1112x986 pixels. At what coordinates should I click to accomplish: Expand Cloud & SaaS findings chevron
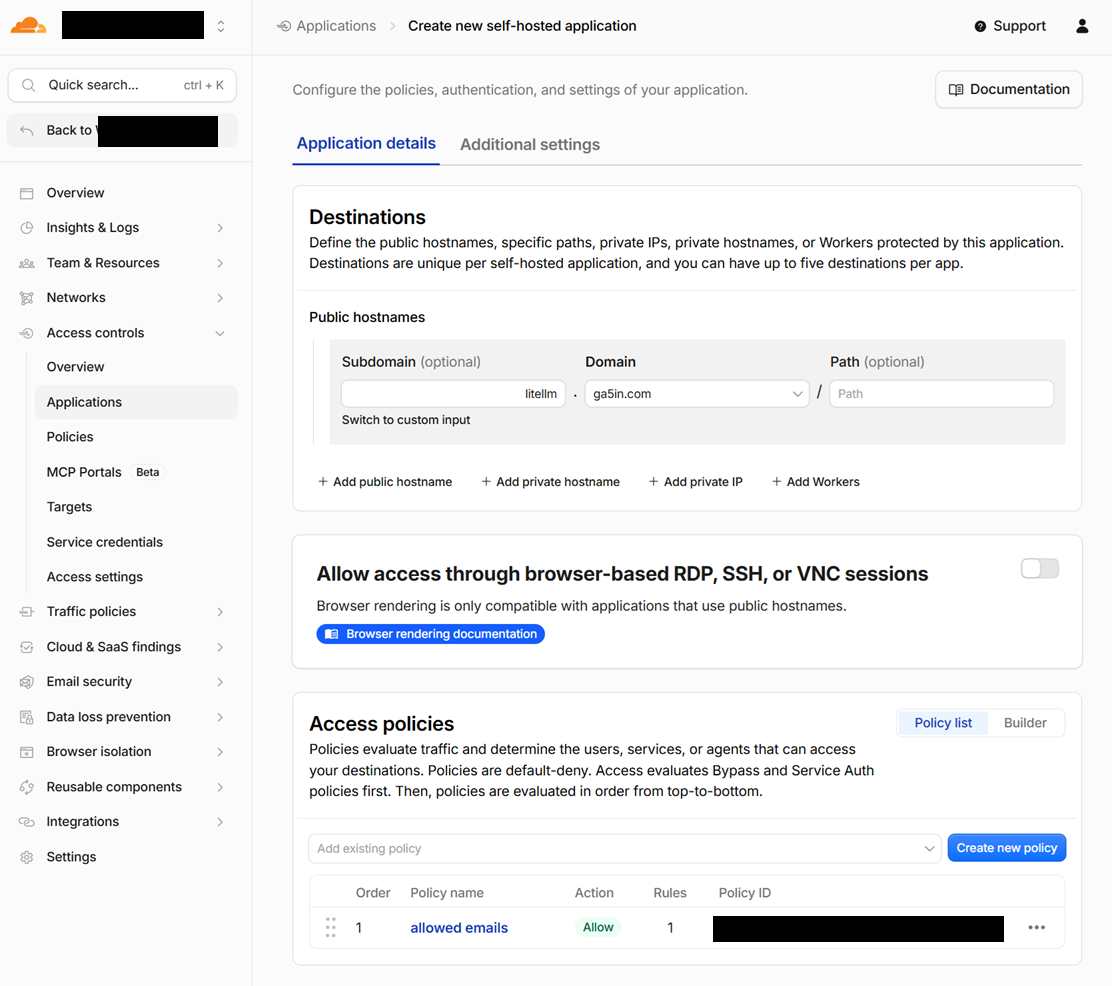(220, 647)
